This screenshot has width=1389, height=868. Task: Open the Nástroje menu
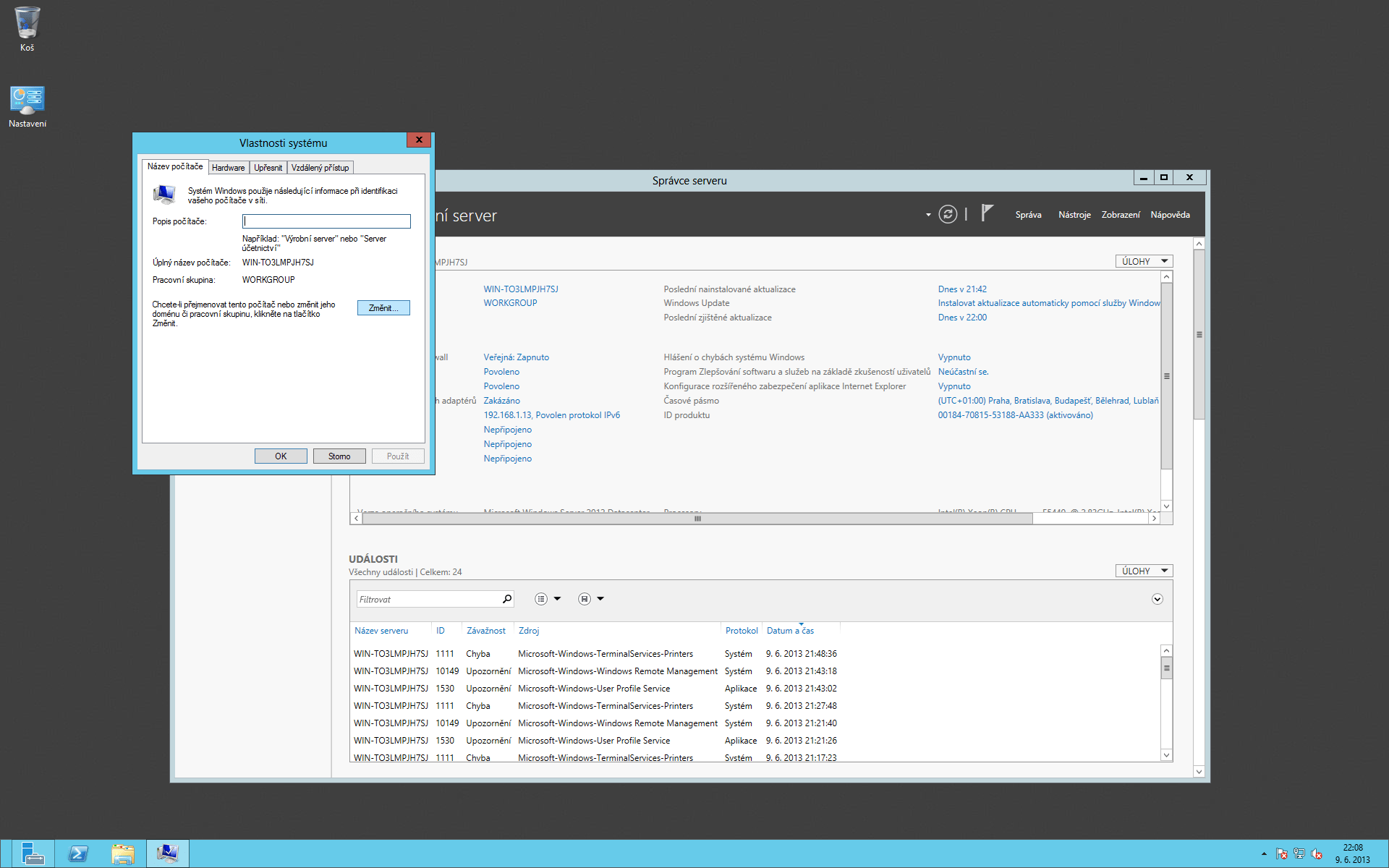pos(1074,215)
